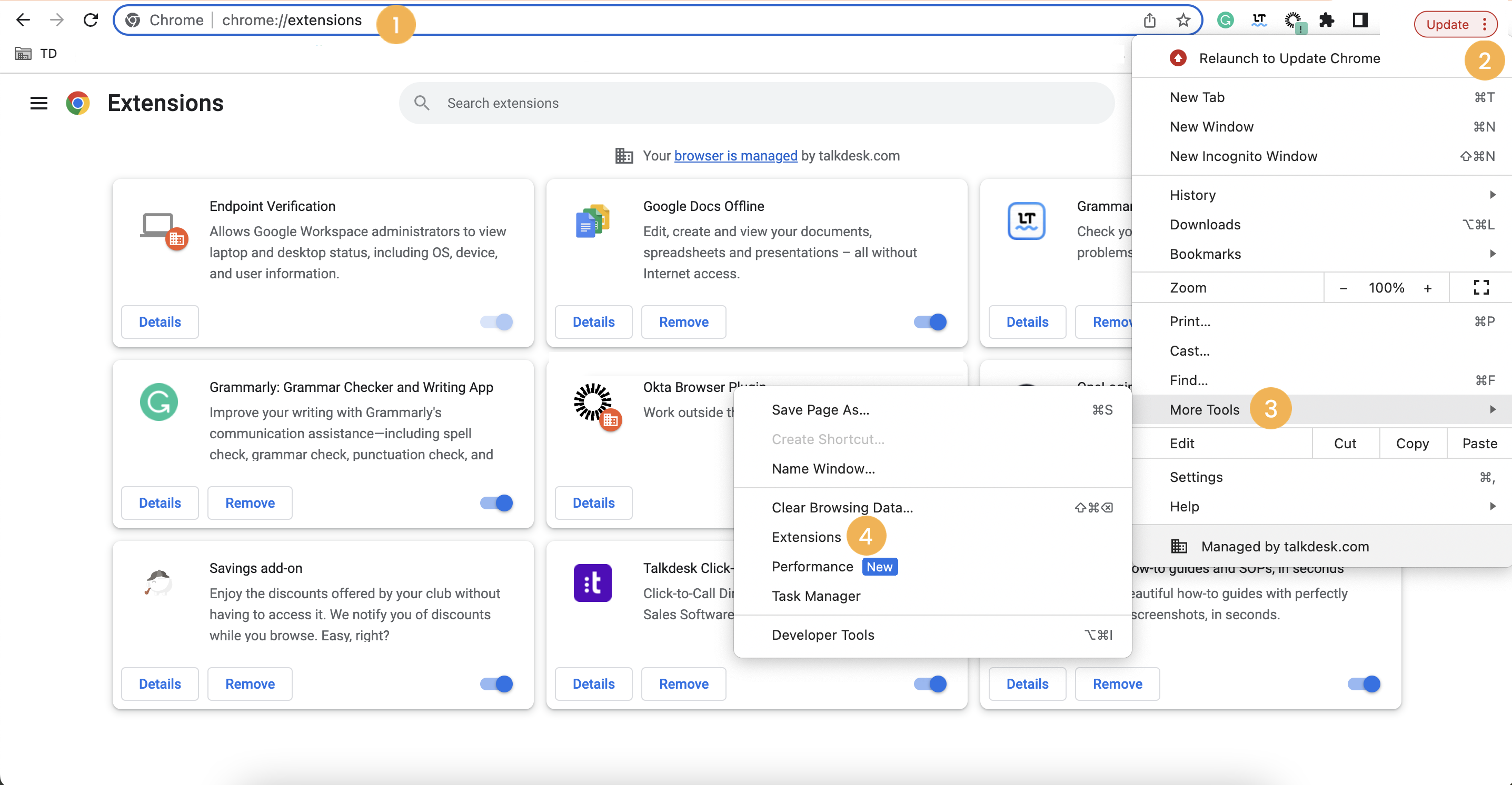Open Endpoint Verification Details

[160, 322]
